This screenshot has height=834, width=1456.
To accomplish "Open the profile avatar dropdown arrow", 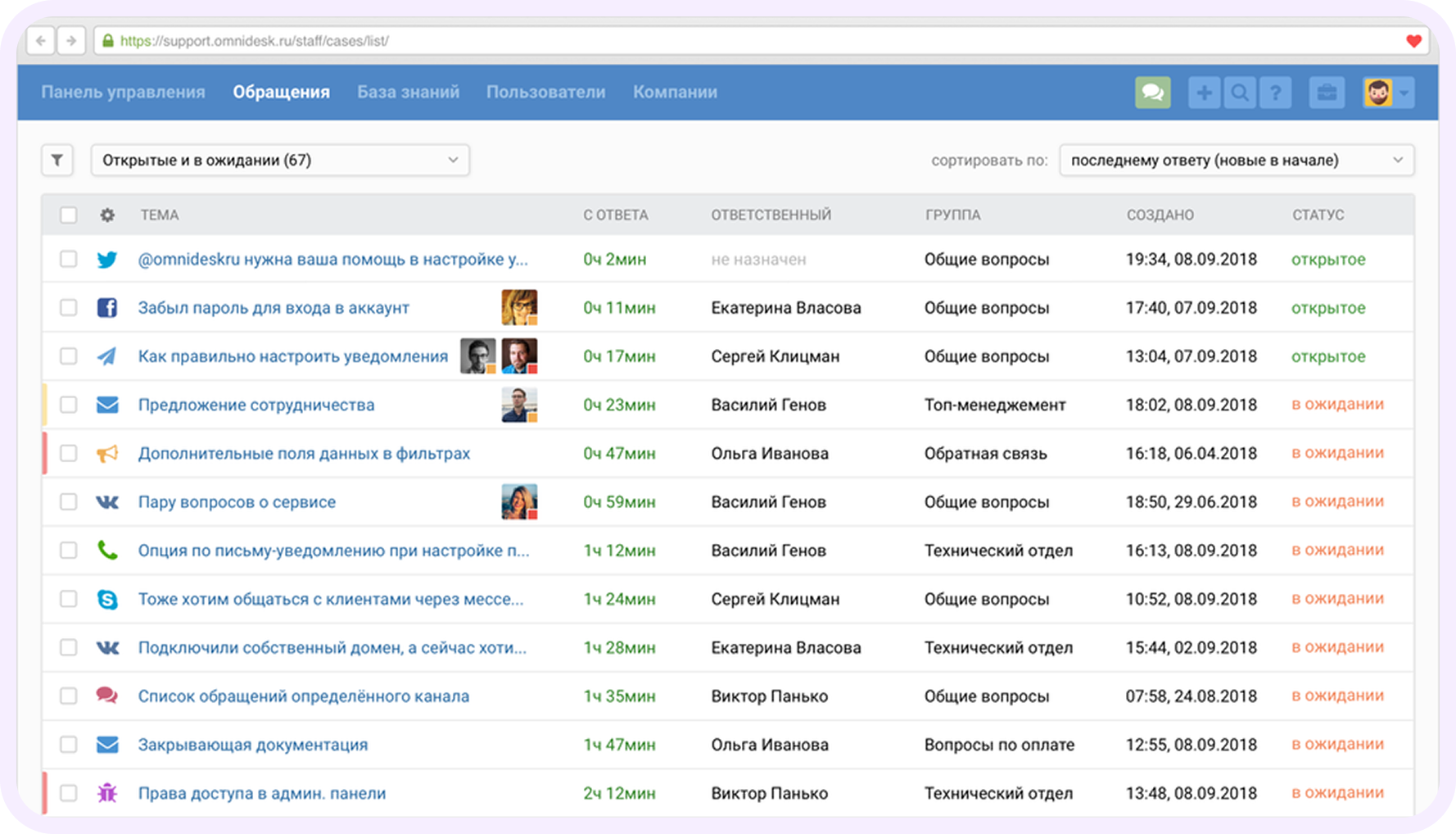I will pos(1405,92).
